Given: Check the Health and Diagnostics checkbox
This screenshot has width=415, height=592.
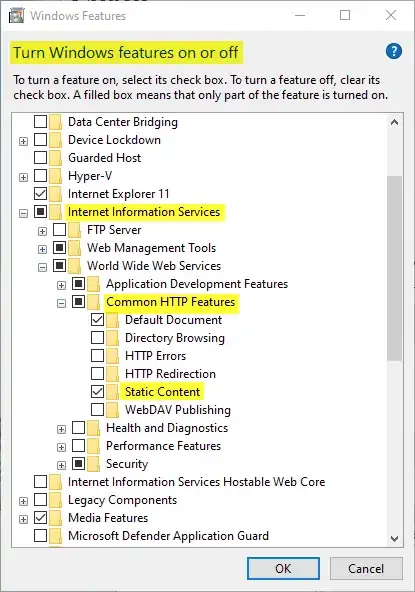Looking at the screenshot, I should 78,427.
